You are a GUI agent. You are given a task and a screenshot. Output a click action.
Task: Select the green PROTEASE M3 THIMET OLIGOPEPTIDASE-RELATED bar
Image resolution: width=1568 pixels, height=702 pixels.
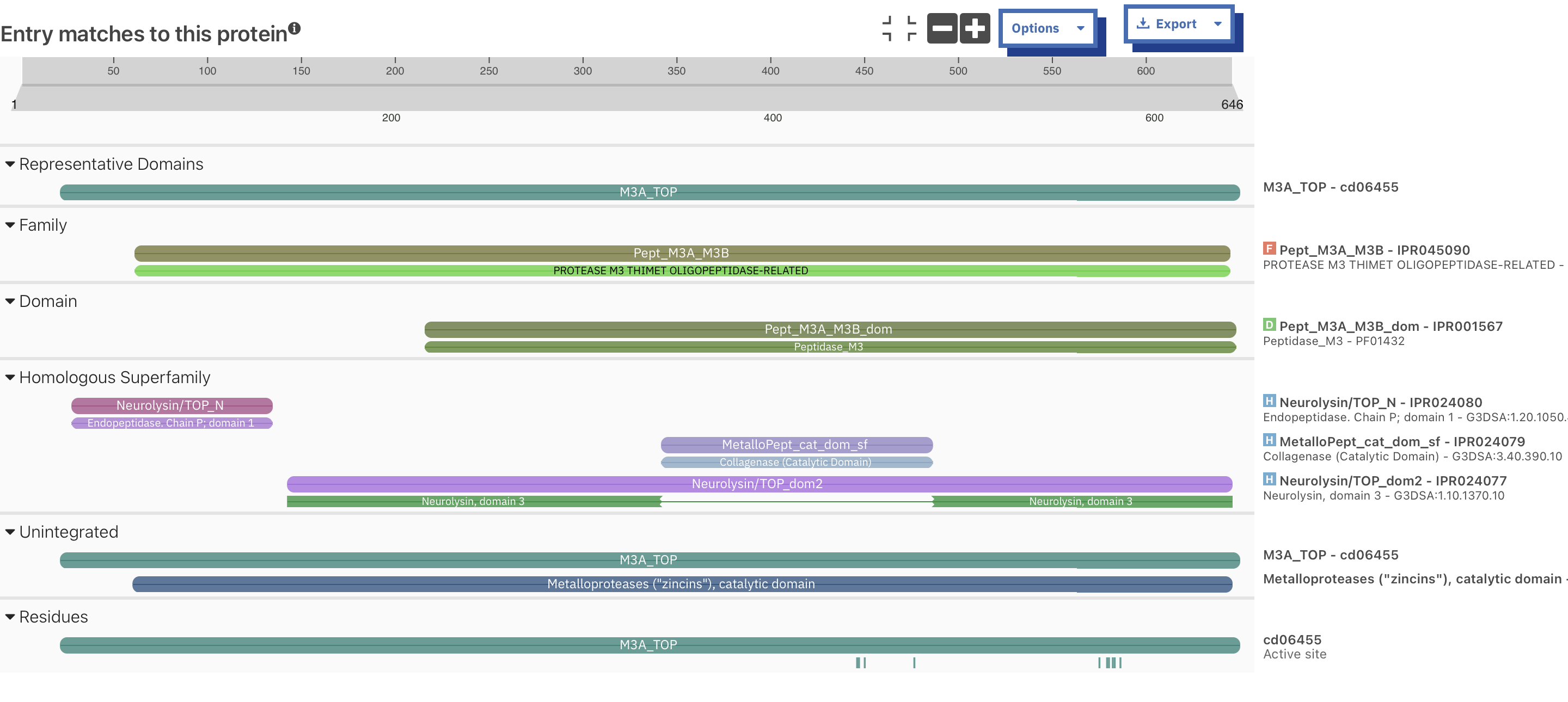click(x=682, y=270)
